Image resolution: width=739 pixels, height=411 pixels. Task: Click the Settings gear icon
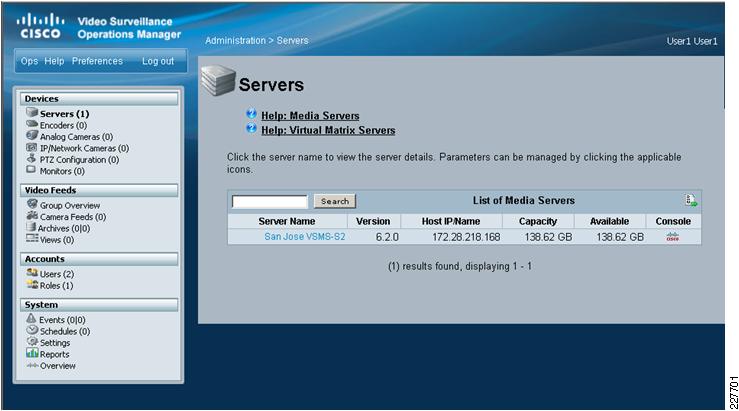click(32, 342)
